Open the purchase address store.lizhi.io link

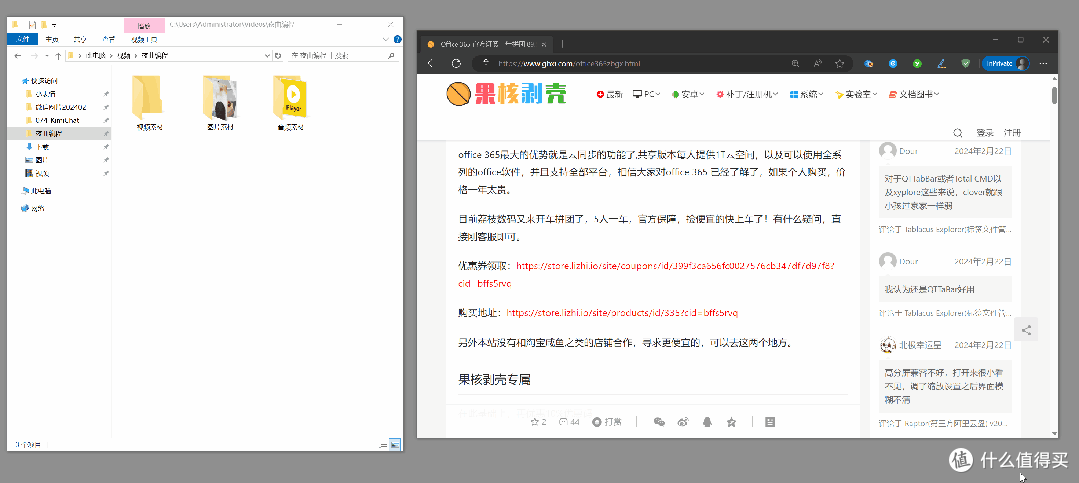click(x=622, y=312)
